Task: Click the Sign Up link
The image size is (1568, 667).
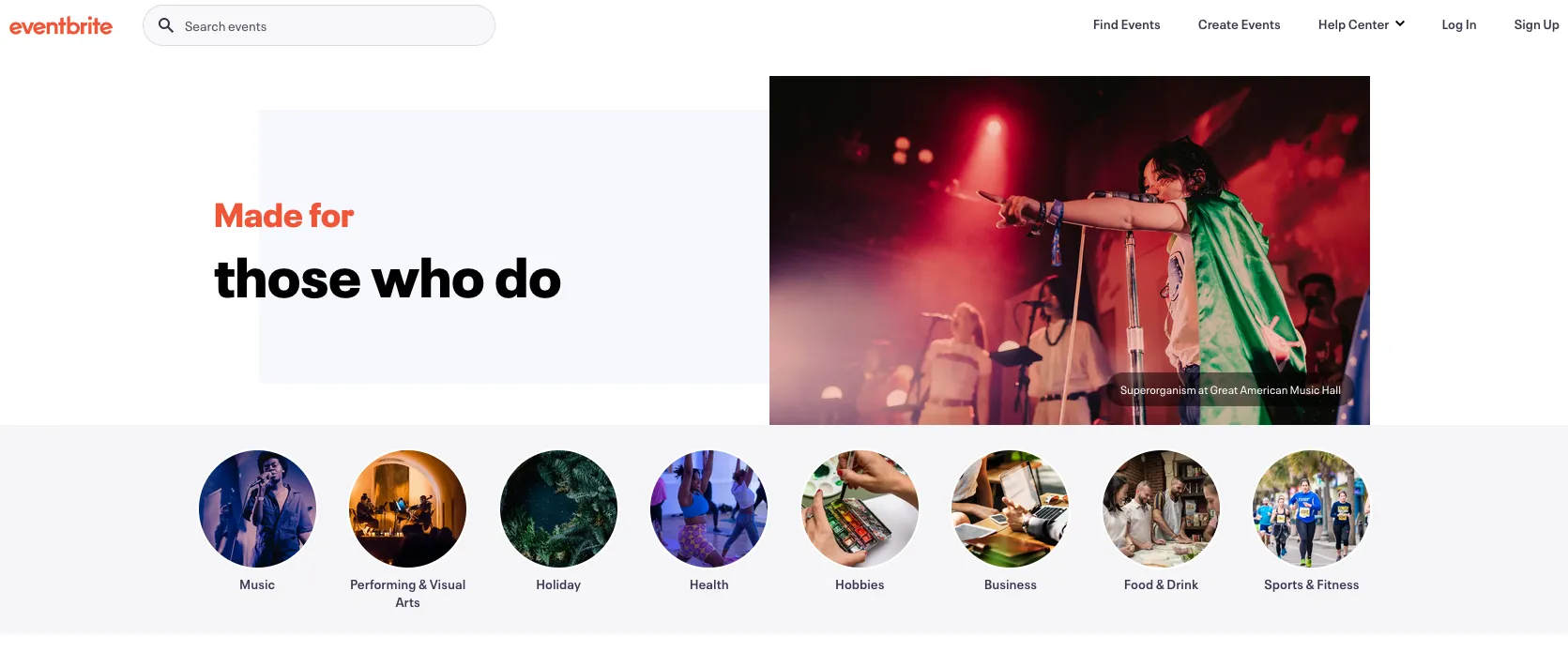Action: [1536, 24]
